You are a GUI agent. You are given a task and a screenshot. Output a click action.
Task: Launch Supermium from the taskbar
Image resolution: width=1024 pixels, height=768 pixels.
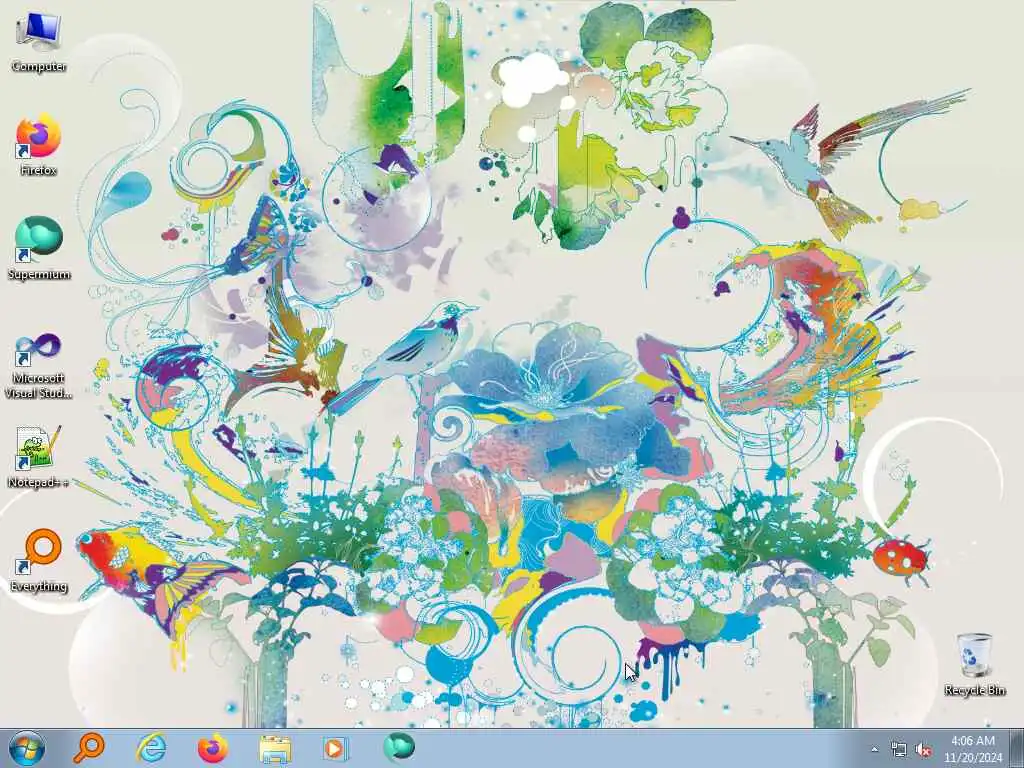click(x=398, y=748)
